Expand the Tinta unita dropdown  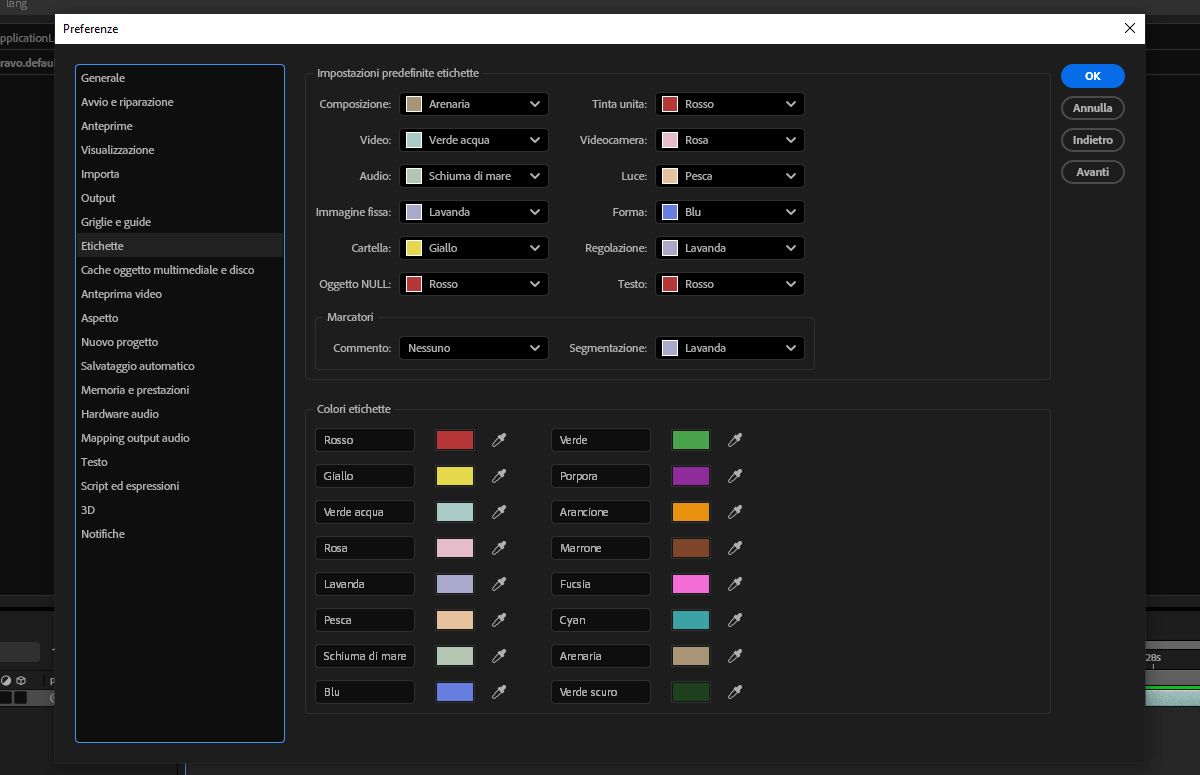(x=730, y=104)
